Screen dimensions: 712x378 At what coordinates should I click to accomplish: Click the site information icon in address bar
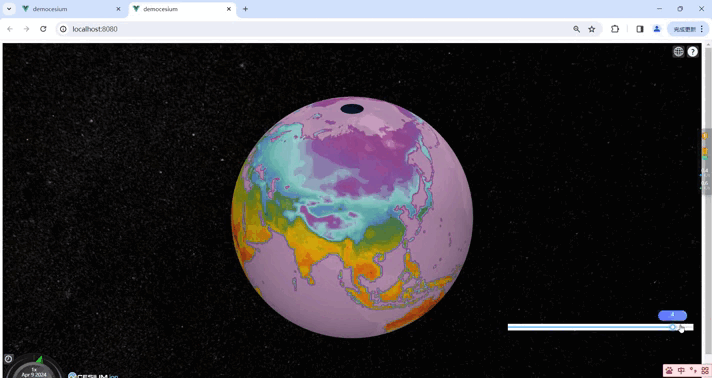point(64,29)
